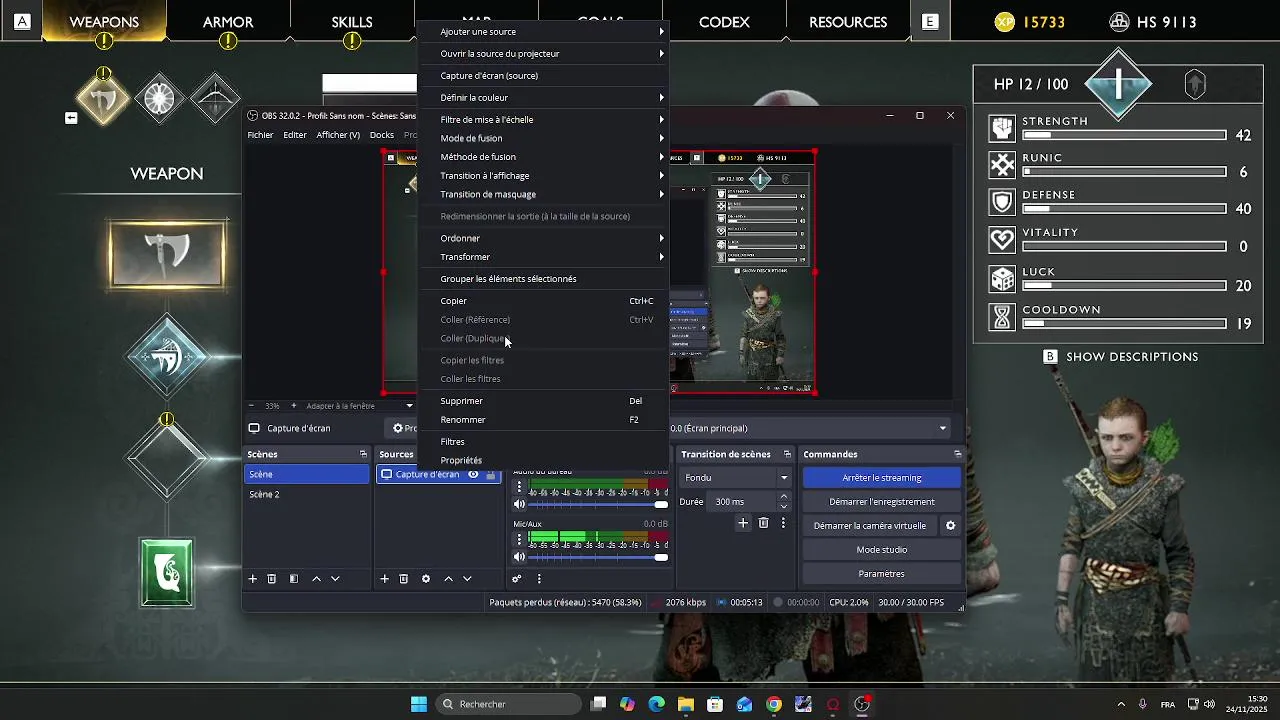Image resolution: width=1280 pixels, height=720 pixels.
Task: Click Arrêter le streaming button
Action: tap(882, 478)
